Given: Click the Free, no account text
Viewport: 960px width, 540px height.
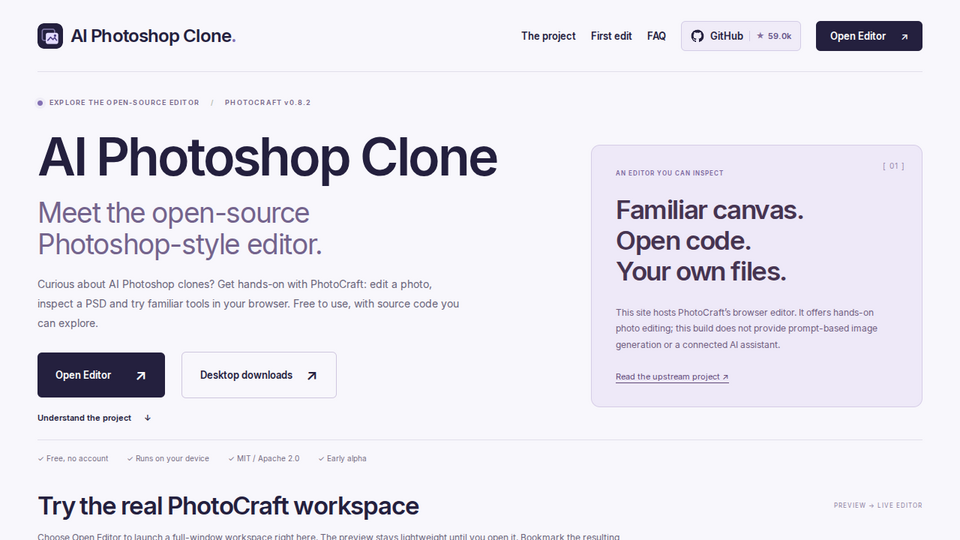Looking at the screenshot, I should [x=77, y=459].
